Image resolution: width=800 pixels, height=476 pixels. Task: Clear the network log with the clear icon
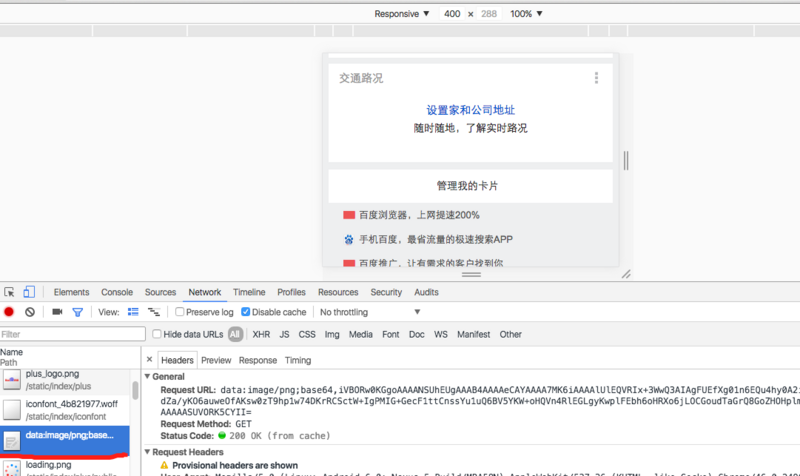[30, 312]
